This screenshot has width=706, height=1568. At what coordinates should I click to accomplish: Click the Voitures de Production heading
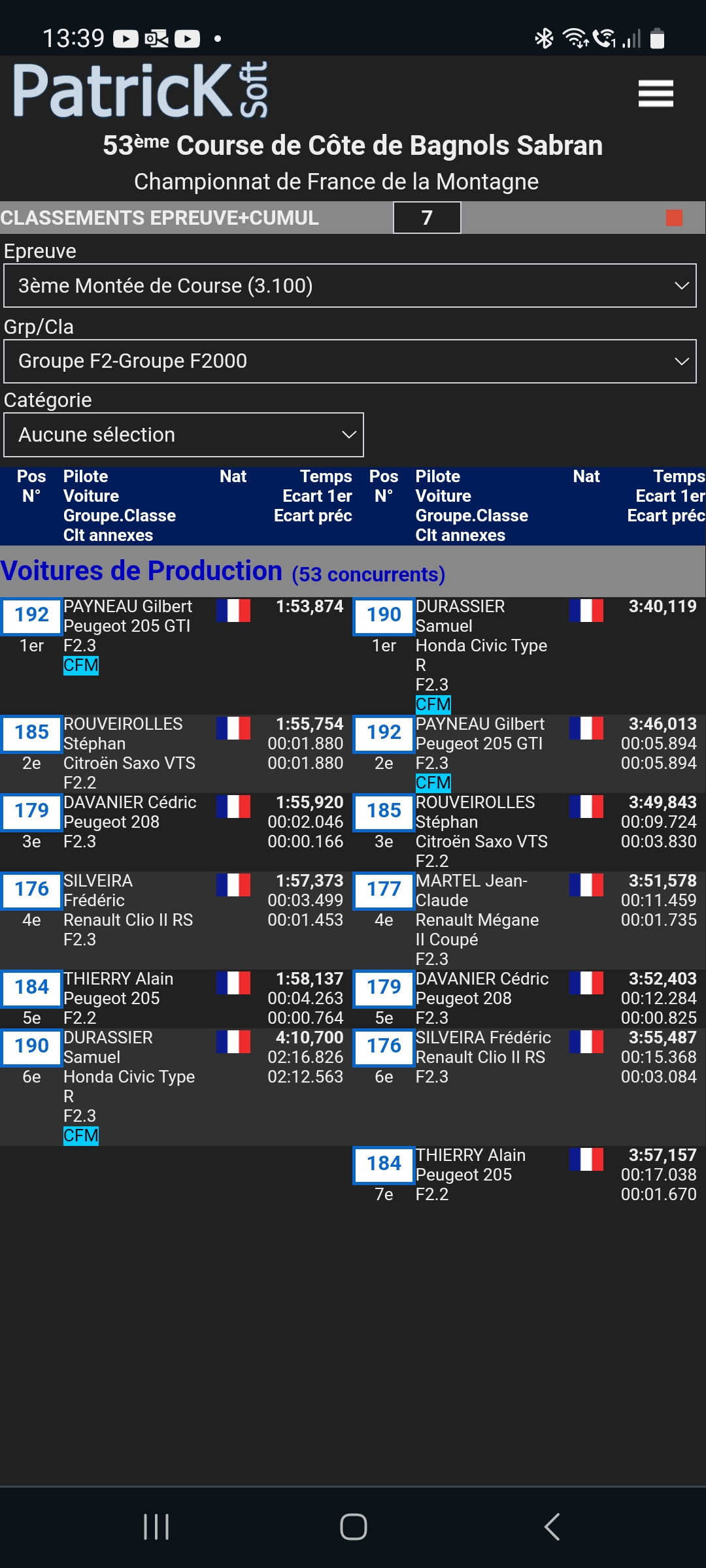pyautogui.click(x=141, y=571)
